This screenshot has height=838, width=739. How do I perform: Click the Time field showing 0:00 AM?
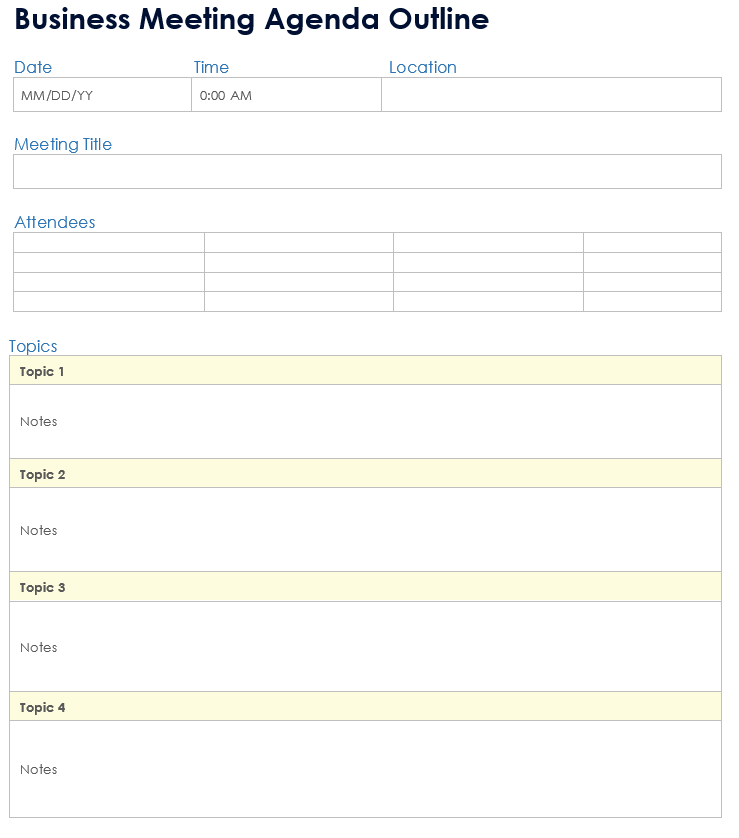point(286,96)
